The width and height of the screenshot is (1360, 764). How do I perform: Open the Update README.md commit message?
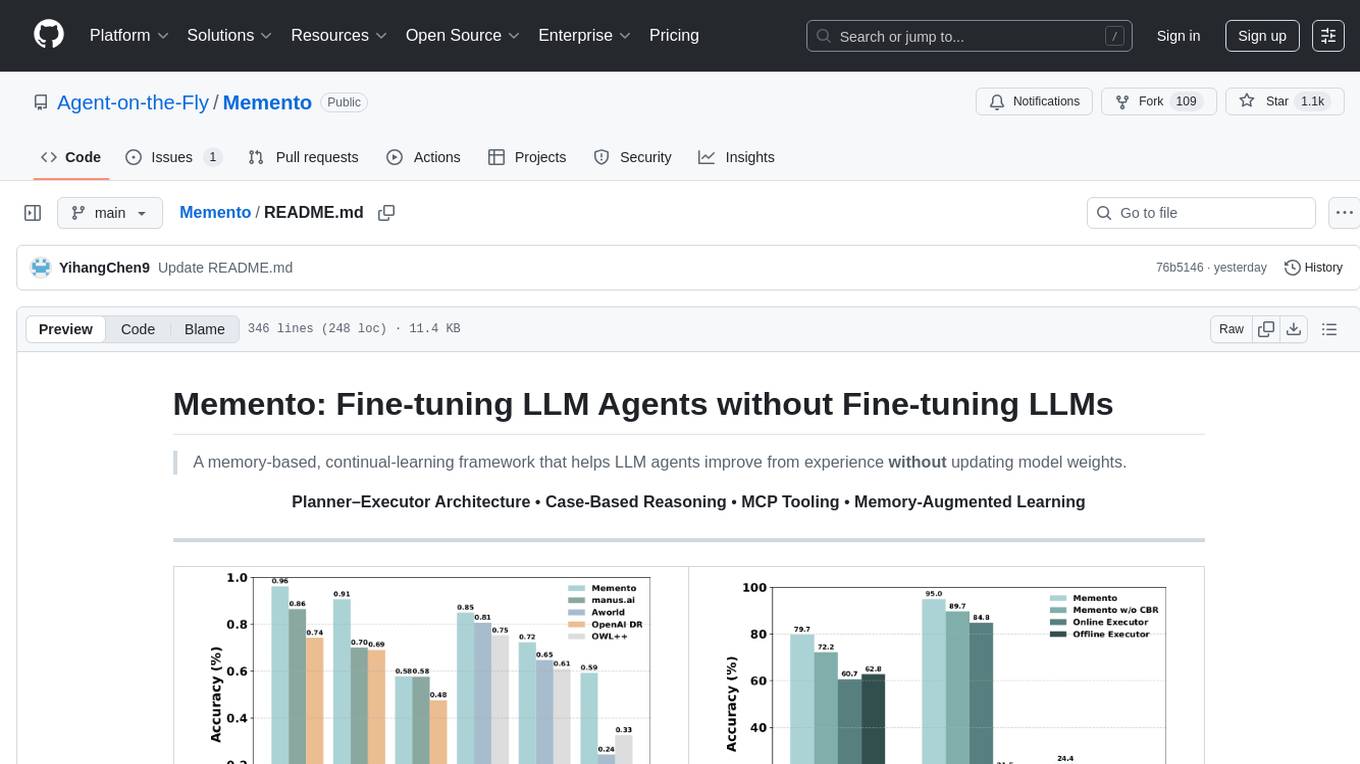pyautogui.click(x=225, y=268)
